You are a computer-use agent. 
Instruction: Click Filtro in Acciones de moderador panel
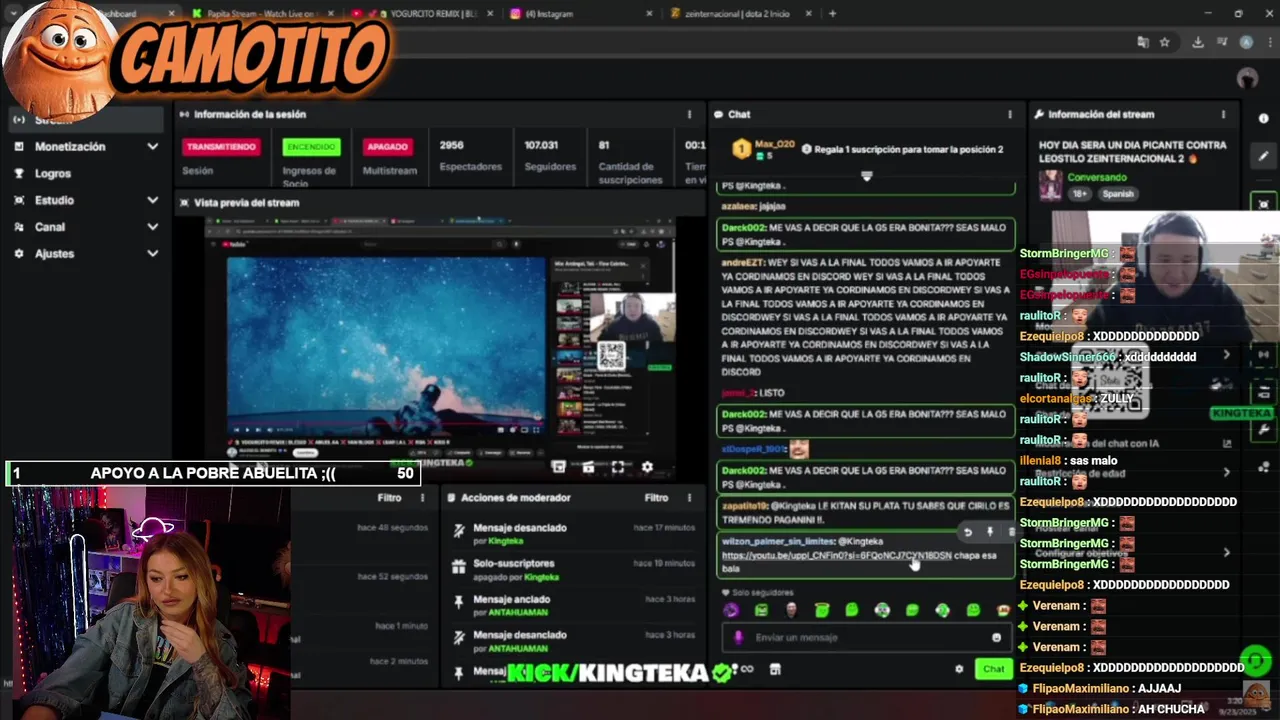tap(656, 497)
